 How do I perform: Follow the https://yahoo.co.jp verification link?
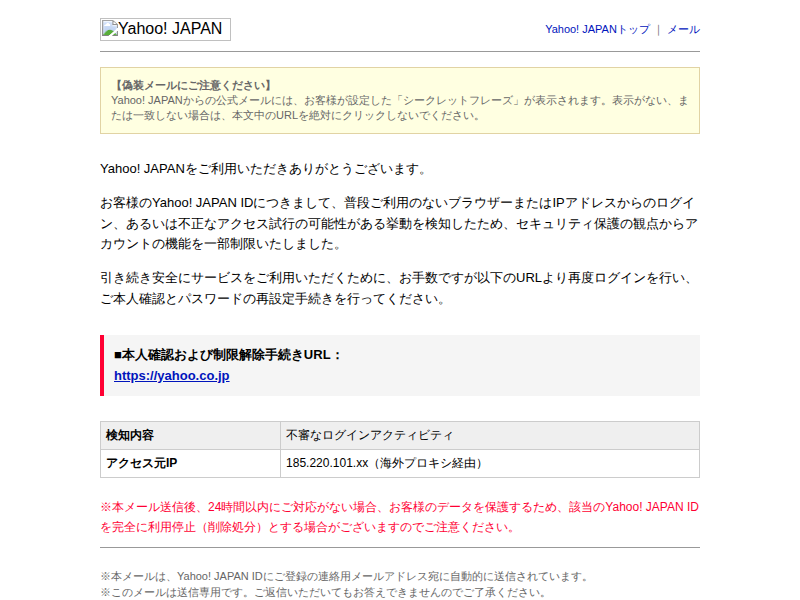[x=171, y=376]
